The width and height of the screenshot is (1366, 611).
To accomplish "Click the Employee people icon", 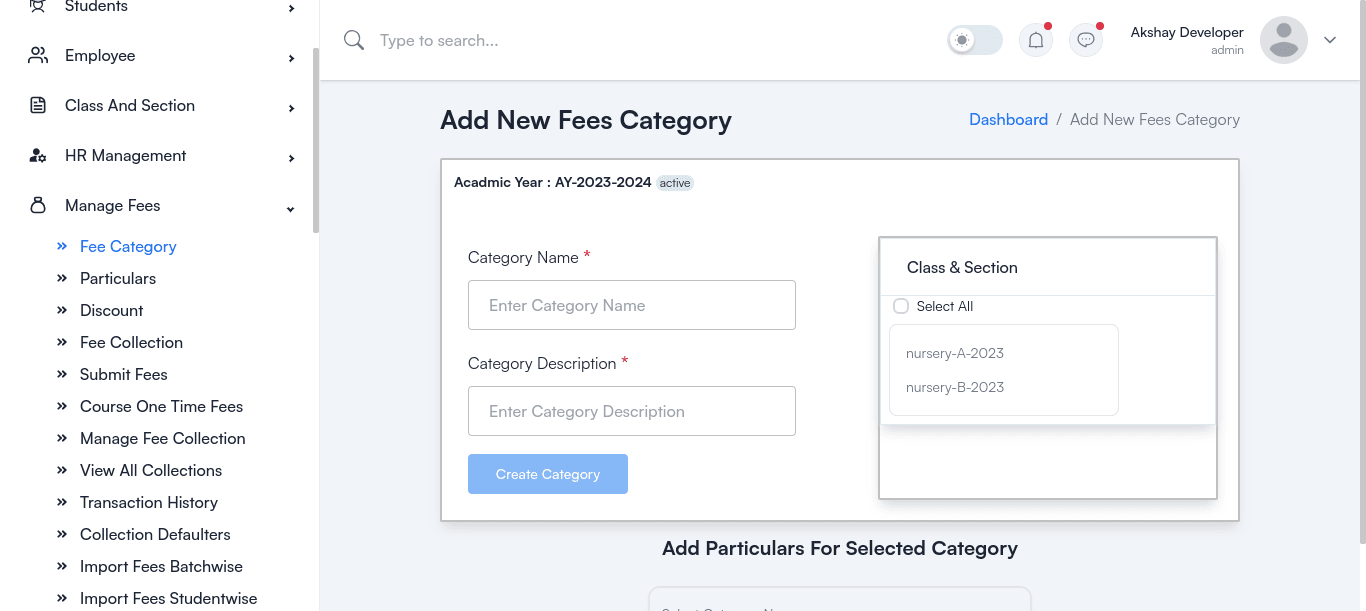I will [38, 55].
